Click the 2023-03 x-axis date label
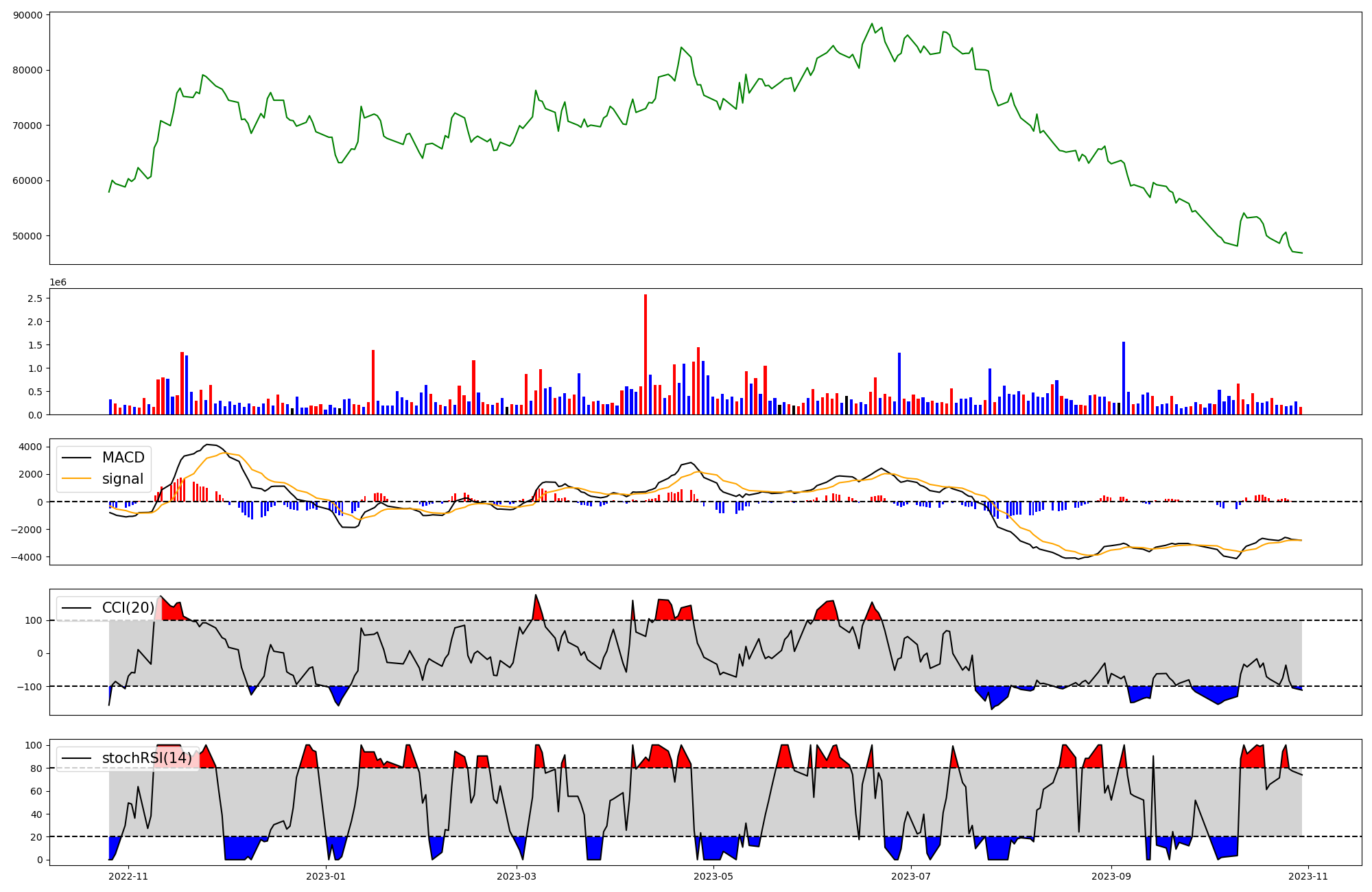The image size is (1372, 892). pyautogui.click(x=516, y=876)
